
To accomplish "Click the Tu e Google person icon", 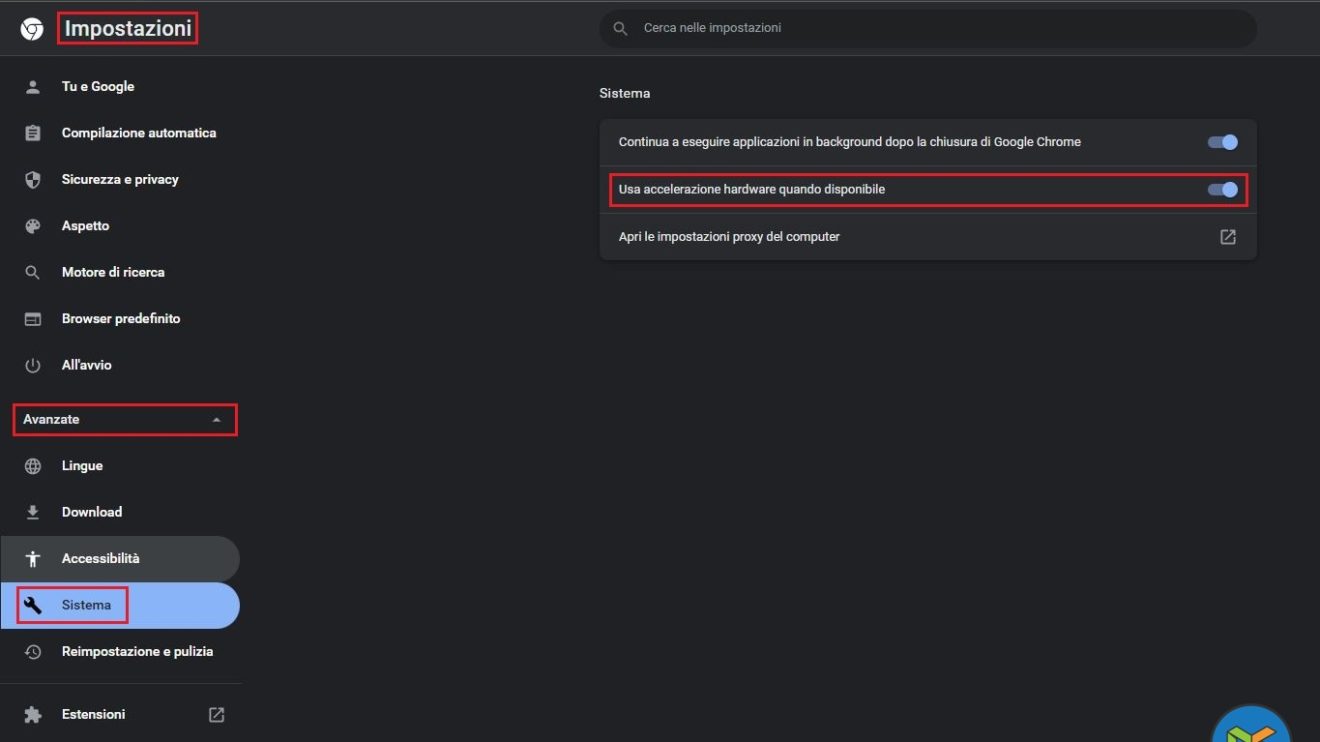I will pos(33,87).
